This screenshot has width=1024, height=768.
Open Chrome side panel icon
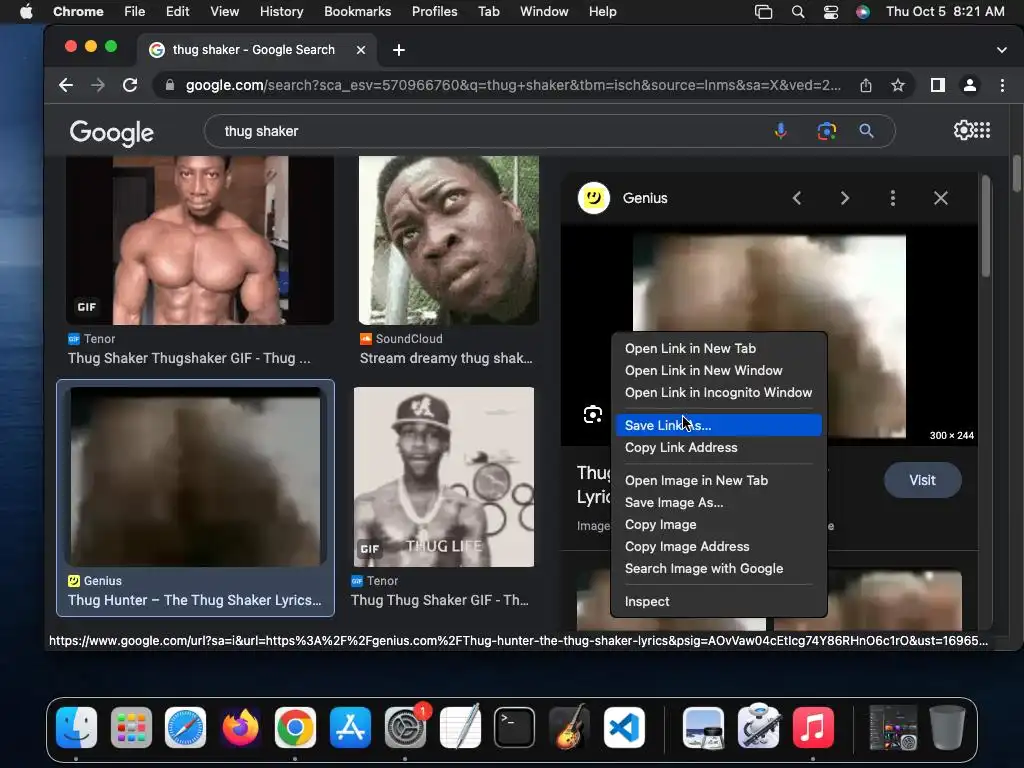[x=938, y=85]
